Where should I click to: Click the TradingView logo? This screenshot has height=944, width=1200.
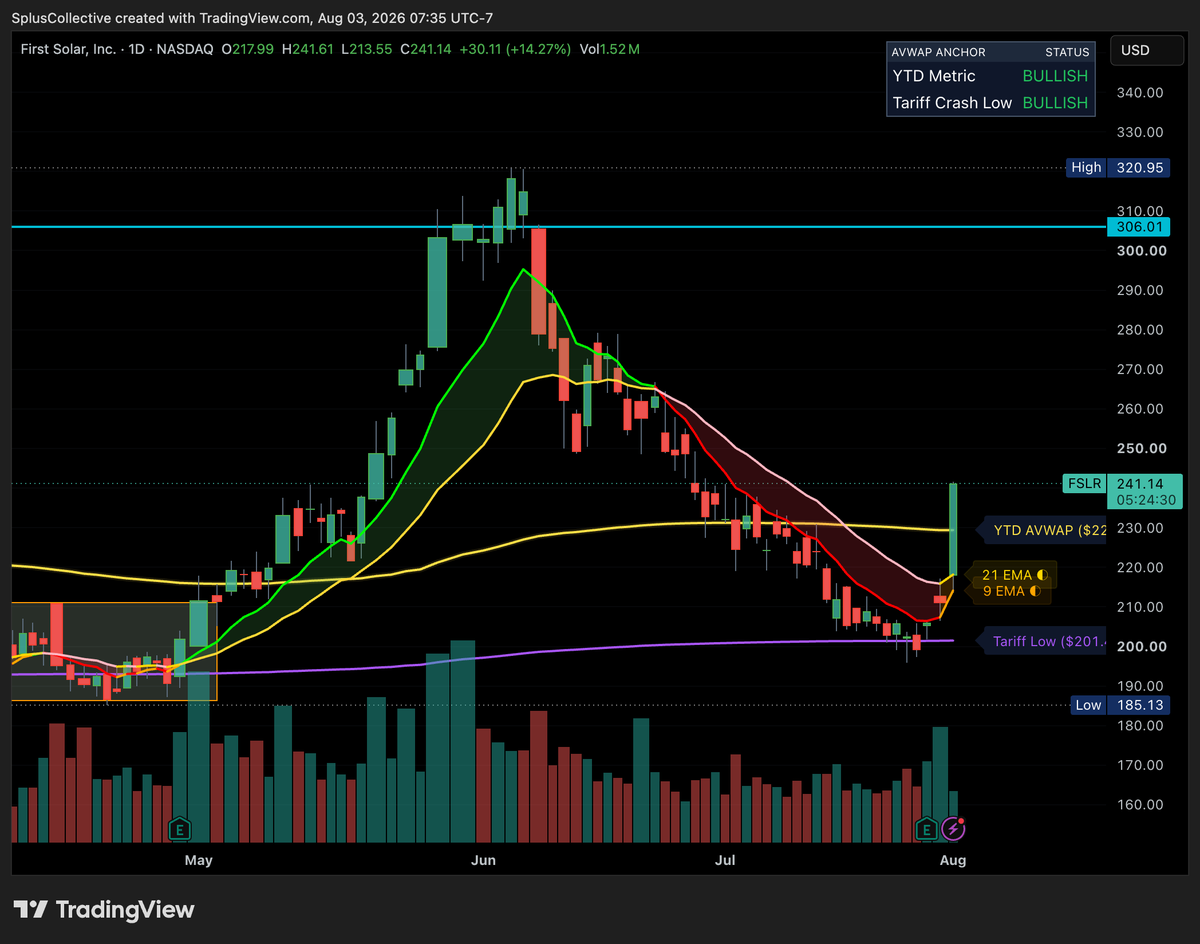click(x=104, y=909)
